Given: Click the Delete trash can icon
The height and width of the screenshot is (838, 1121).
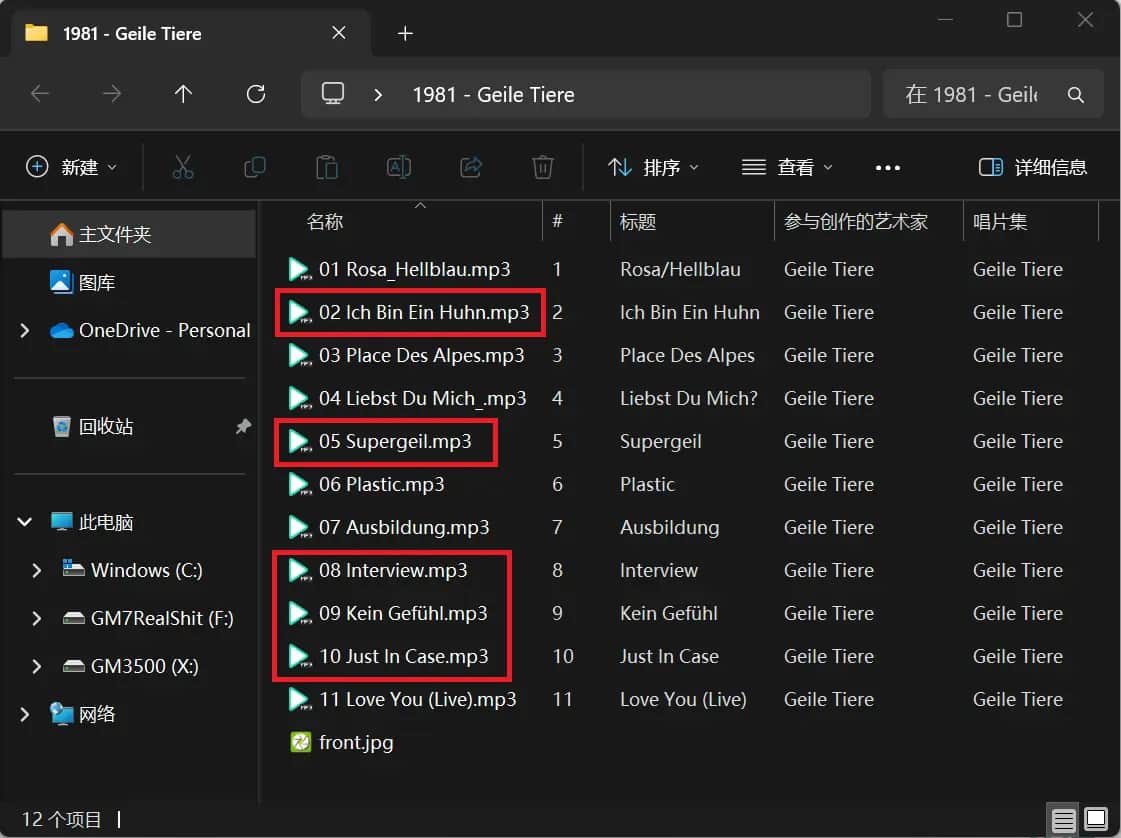Looking at the screenshot, I should pos(543,167).
